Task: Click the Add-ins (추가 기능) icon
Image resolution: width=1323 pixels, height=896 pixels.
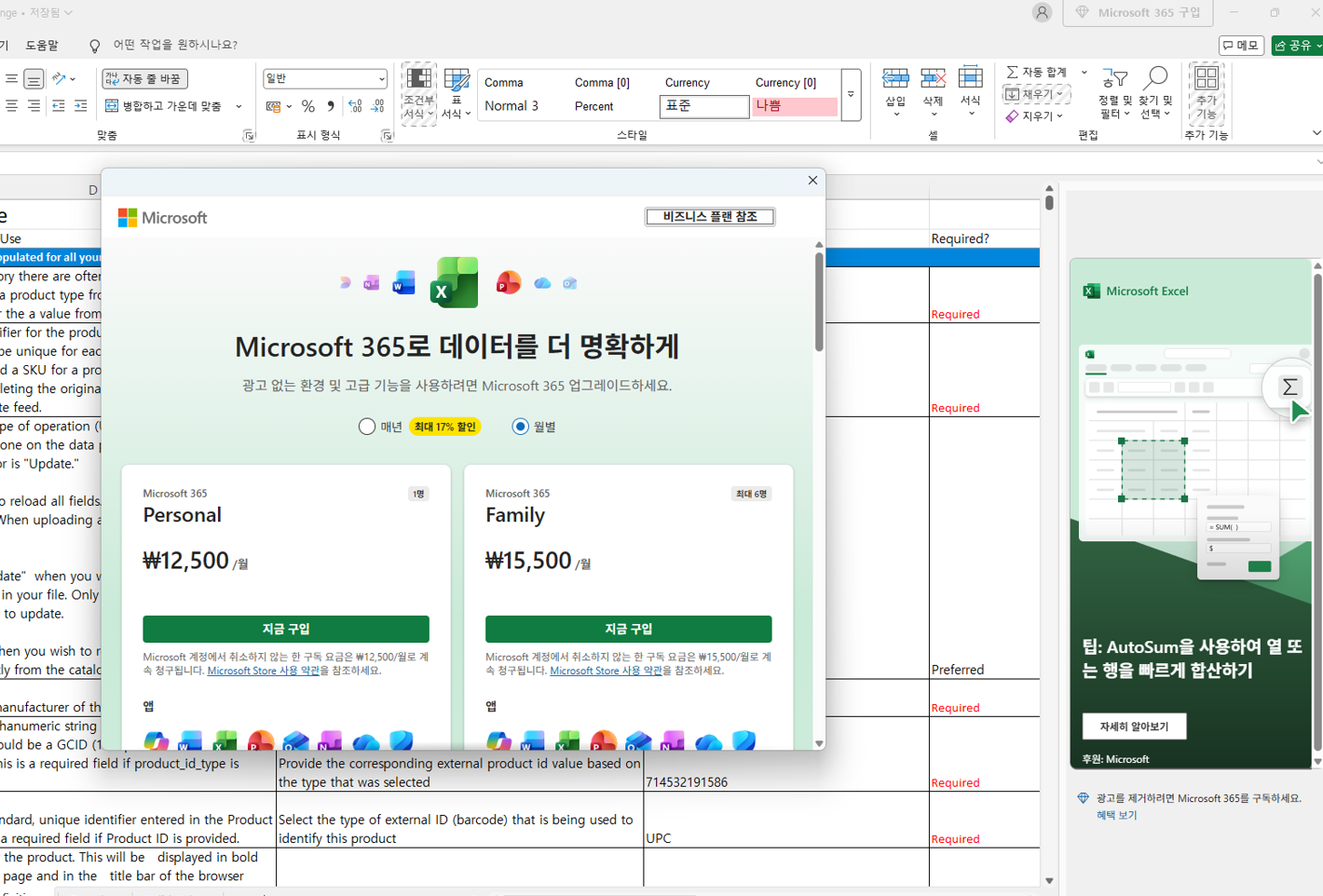Action: 1206,93
